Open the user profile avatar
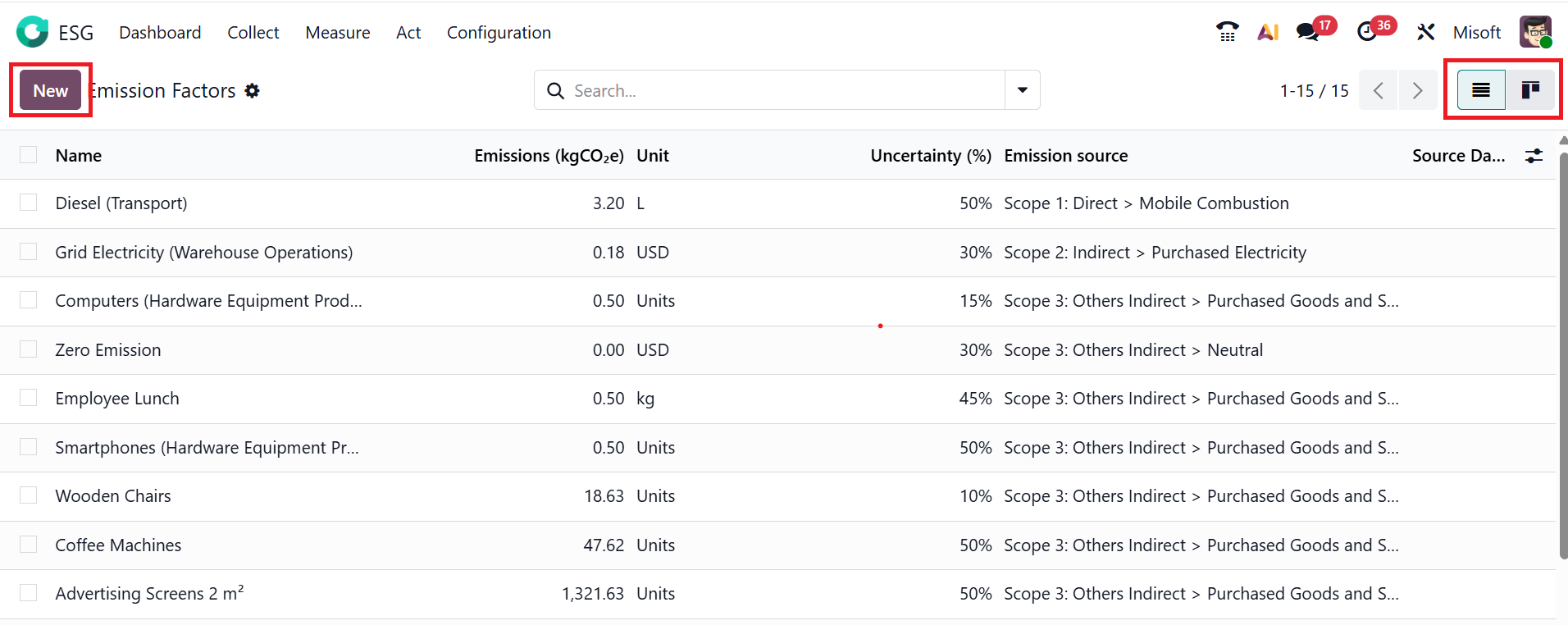 click(x=1534, y=32)
